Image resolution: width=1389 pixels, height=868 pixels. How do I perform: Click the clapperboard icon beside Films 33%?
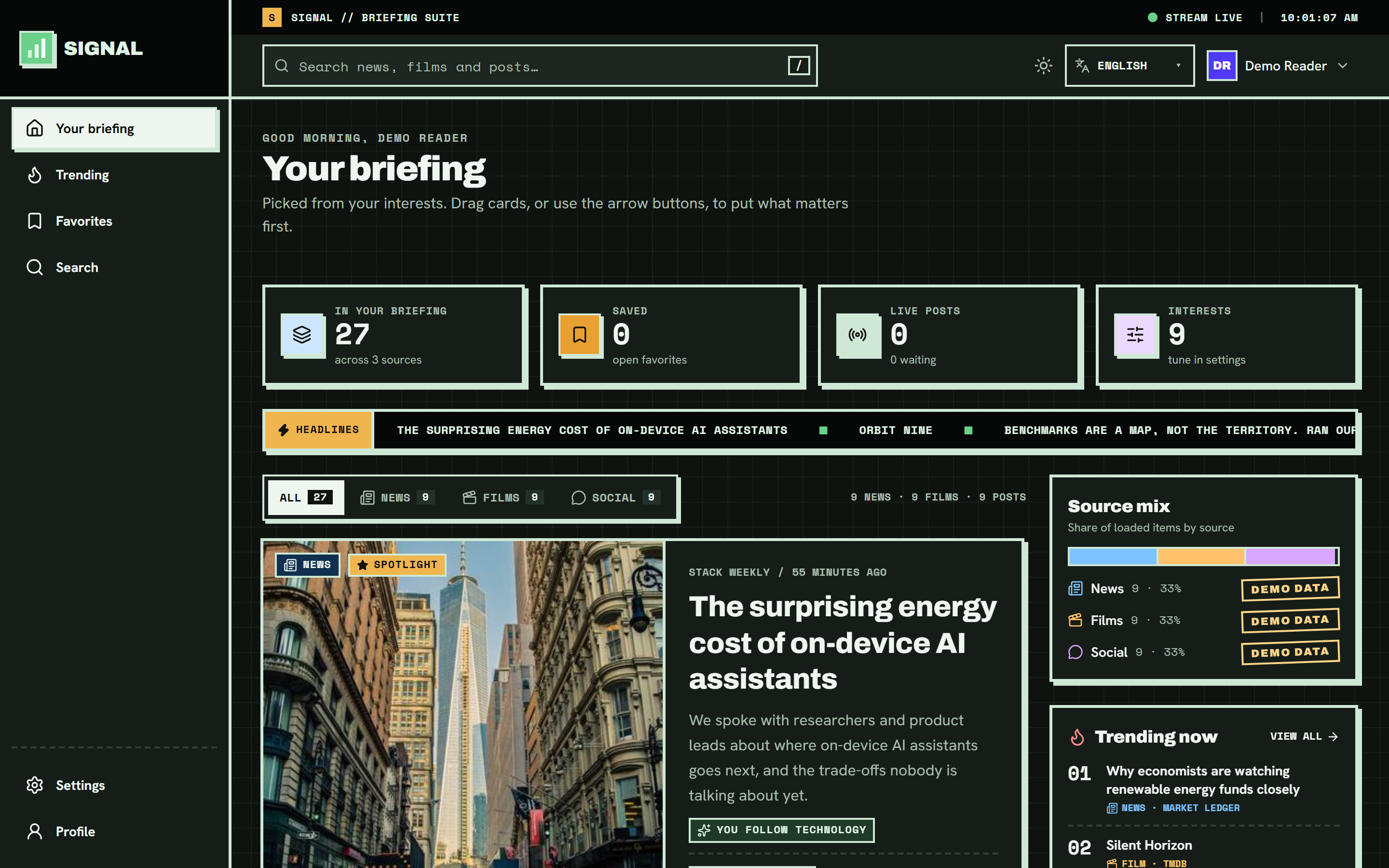(x=1075, y=621)
